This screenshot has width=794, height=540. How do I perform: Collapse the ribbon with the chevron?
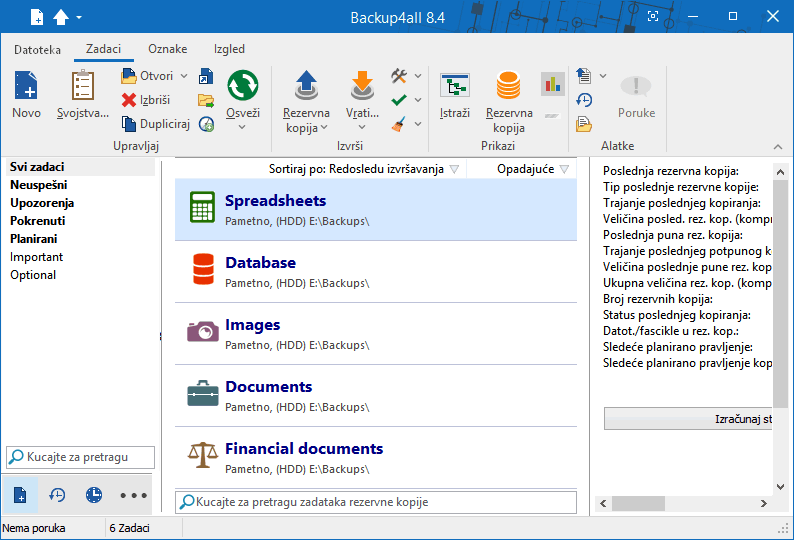click(778, 147)
